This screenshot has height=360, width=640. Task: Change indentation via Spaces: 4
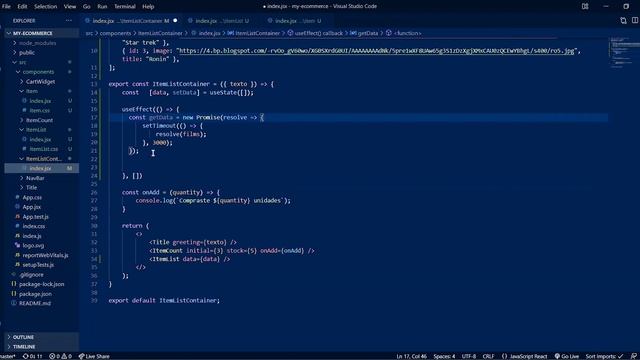pos(444,356)
